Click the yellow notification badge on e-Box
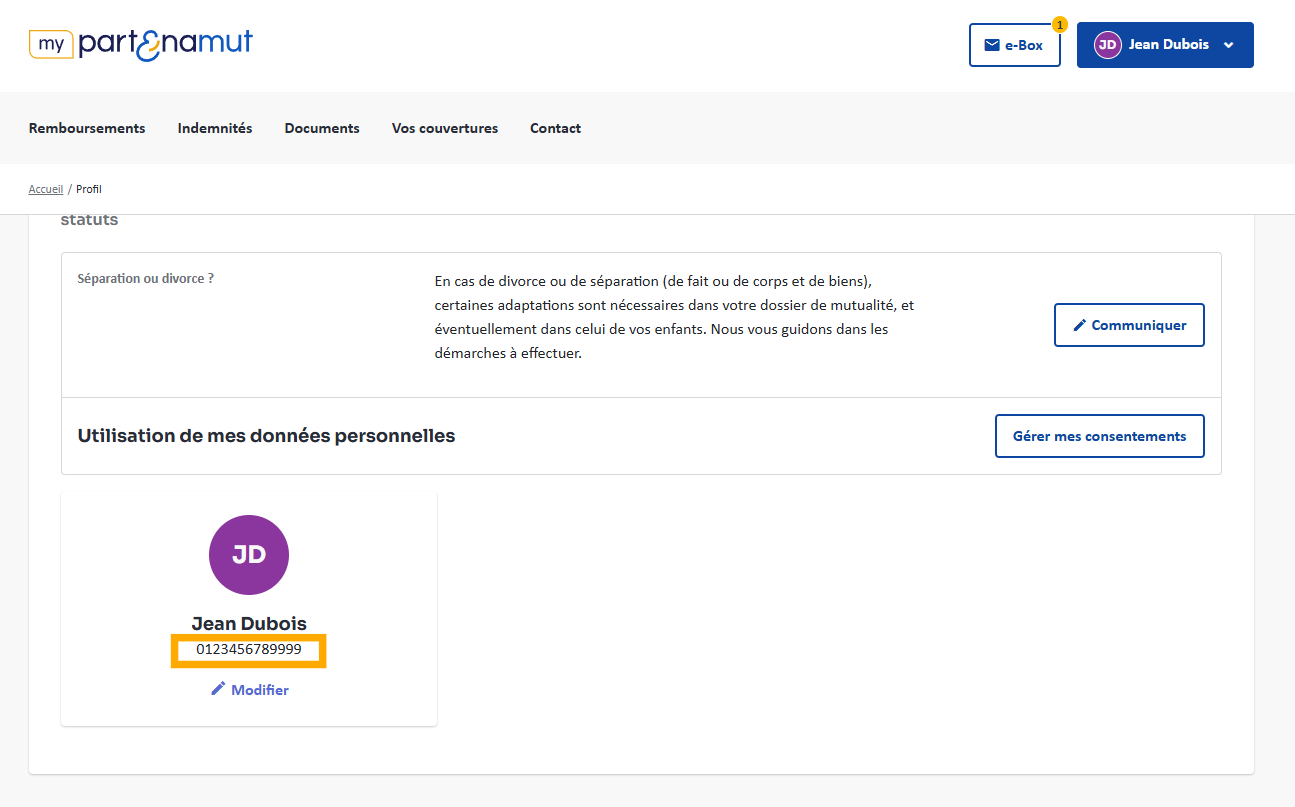This screenshot has height=807, width=1295. (1060, 24)
